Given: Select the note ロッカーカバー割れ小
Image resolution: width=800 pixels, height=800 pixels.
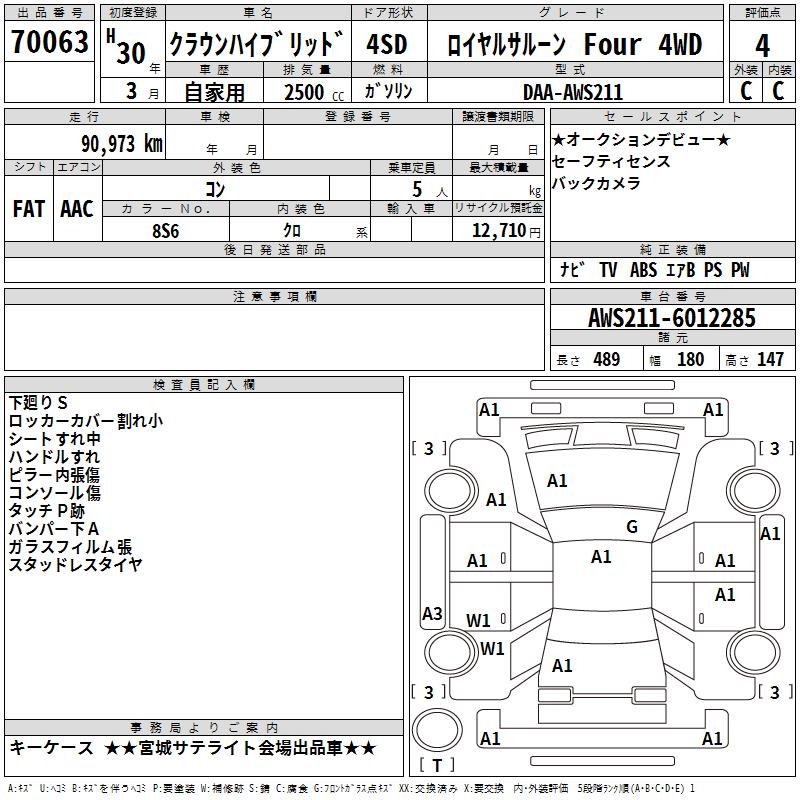Looking at the screenshot, I should tap(86, 421).
